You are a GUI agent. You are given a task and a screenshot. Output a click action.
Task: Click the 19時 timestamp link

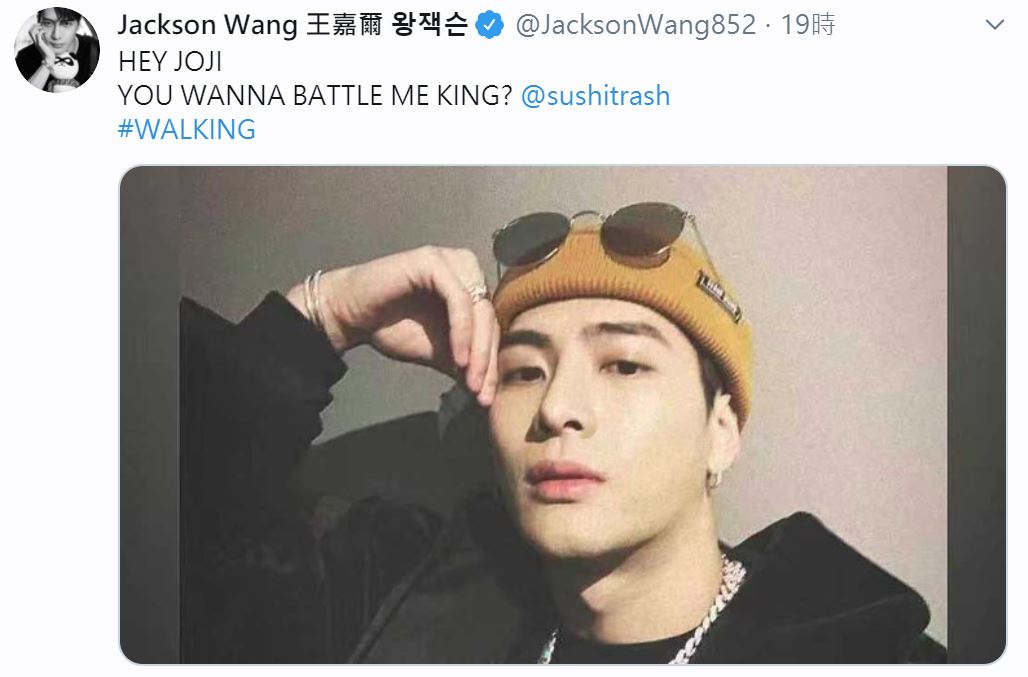click(808, 25)
